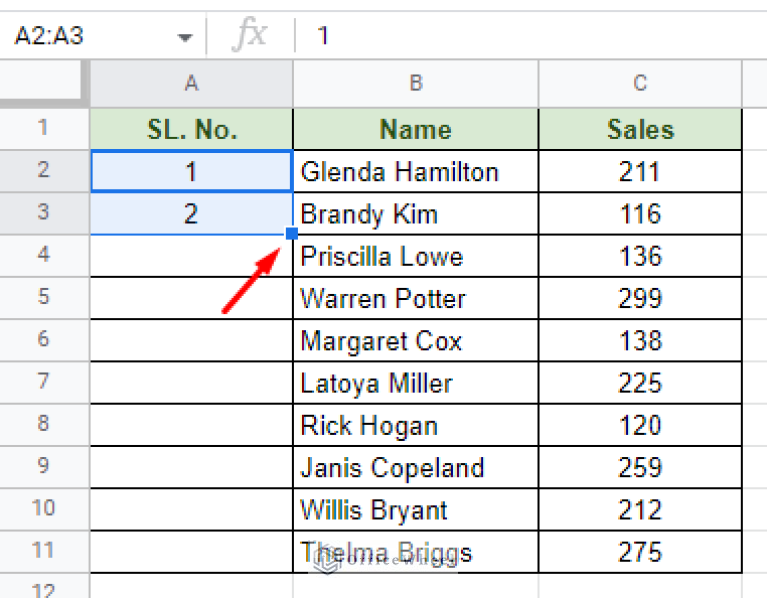Click the fx formula icon
767x598 pixels.
point(249,36)
